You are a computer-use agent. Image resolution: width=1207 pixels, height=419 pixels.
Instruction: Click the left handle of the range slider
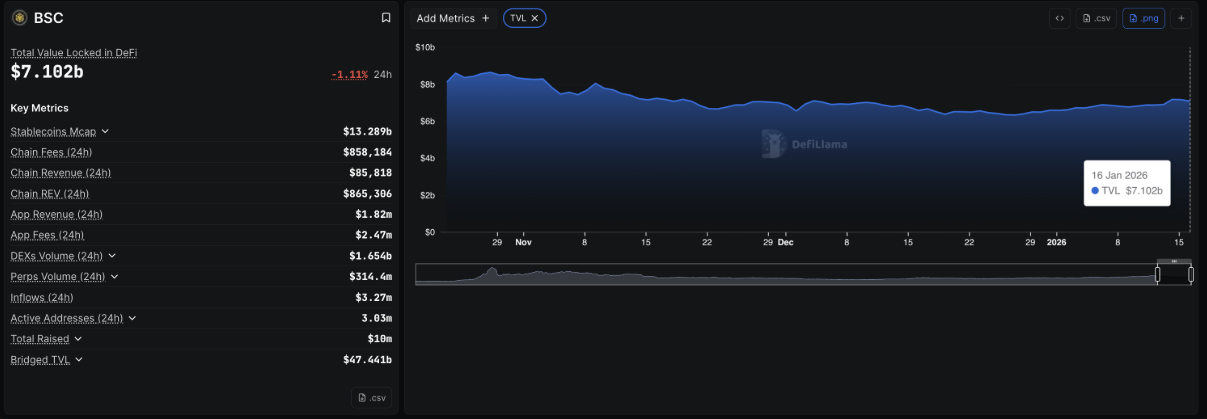click(1158, 274)
